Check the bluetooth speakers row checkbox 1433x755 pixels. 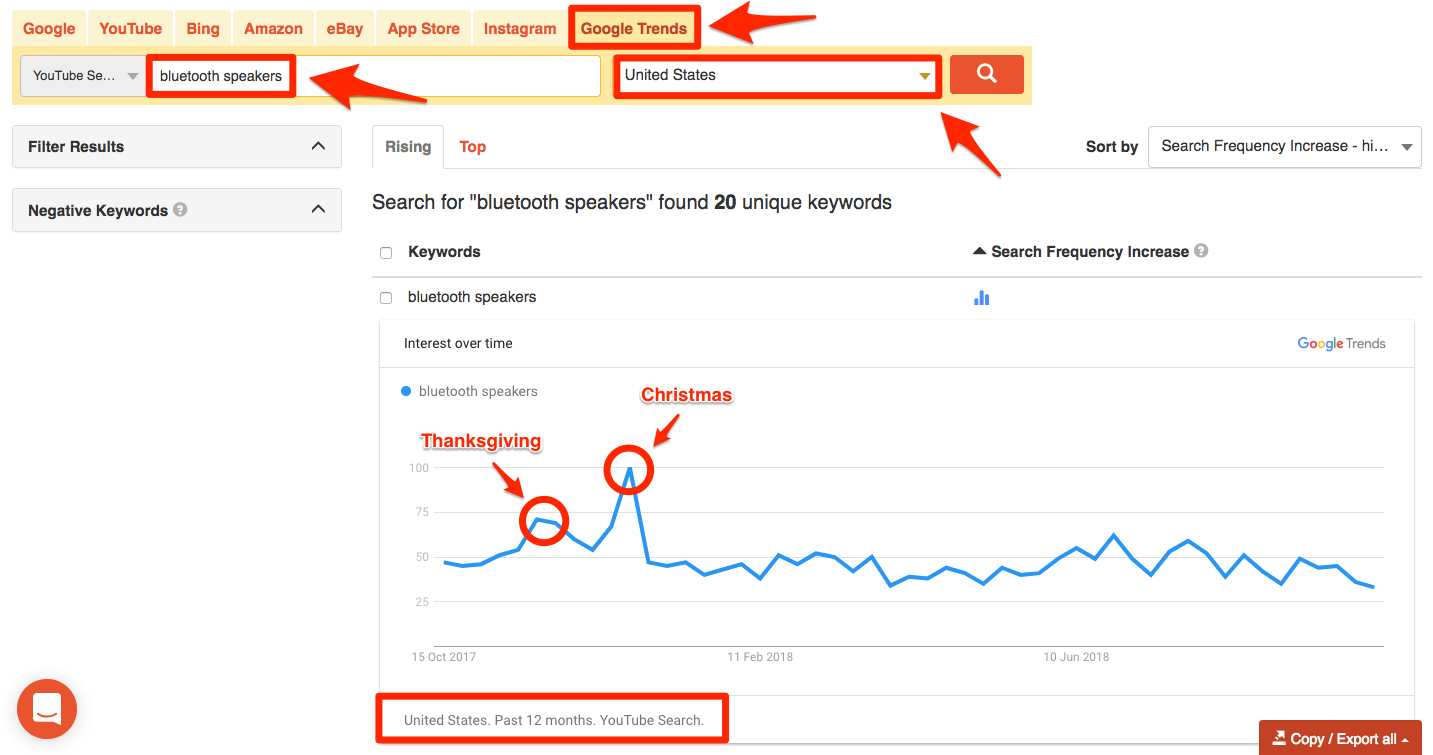[x=386, y=298]
